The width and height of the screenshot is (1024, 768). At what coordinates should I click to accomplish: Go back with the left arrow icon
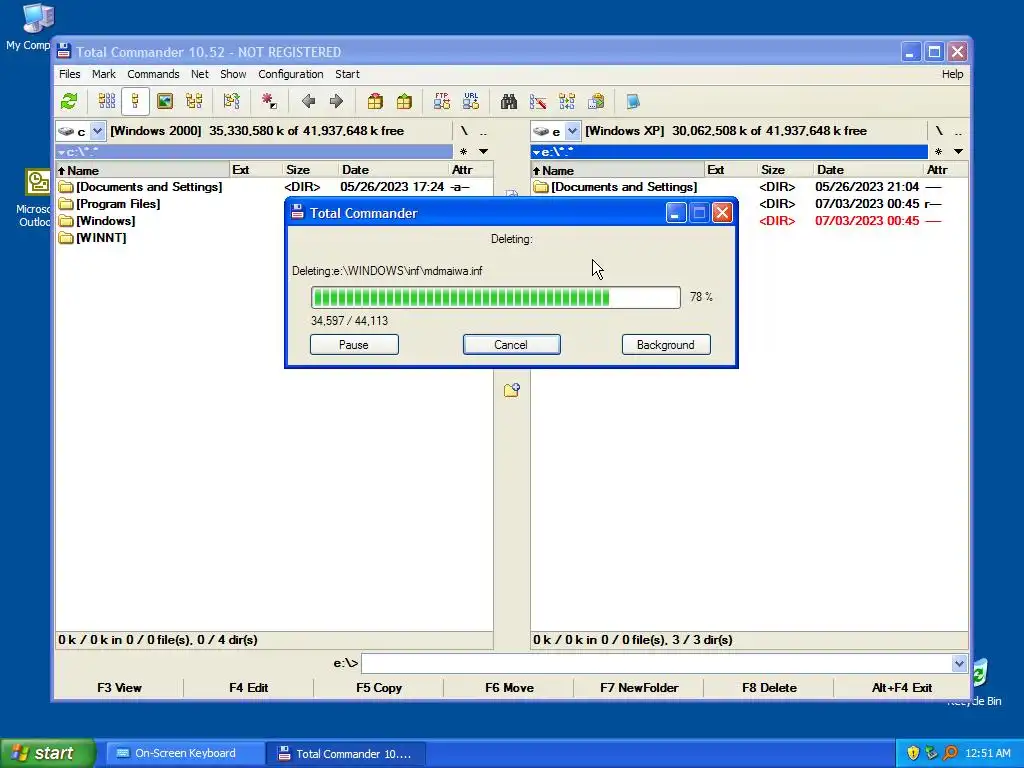(308, 101)
